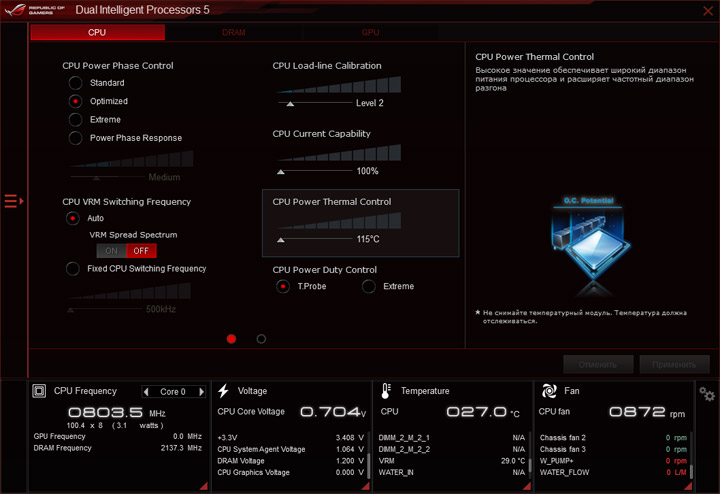Viewport: 720px width, 494px height.
Task: Click the DIMM_2_M_2_1 temperature row
Action: 452,438
